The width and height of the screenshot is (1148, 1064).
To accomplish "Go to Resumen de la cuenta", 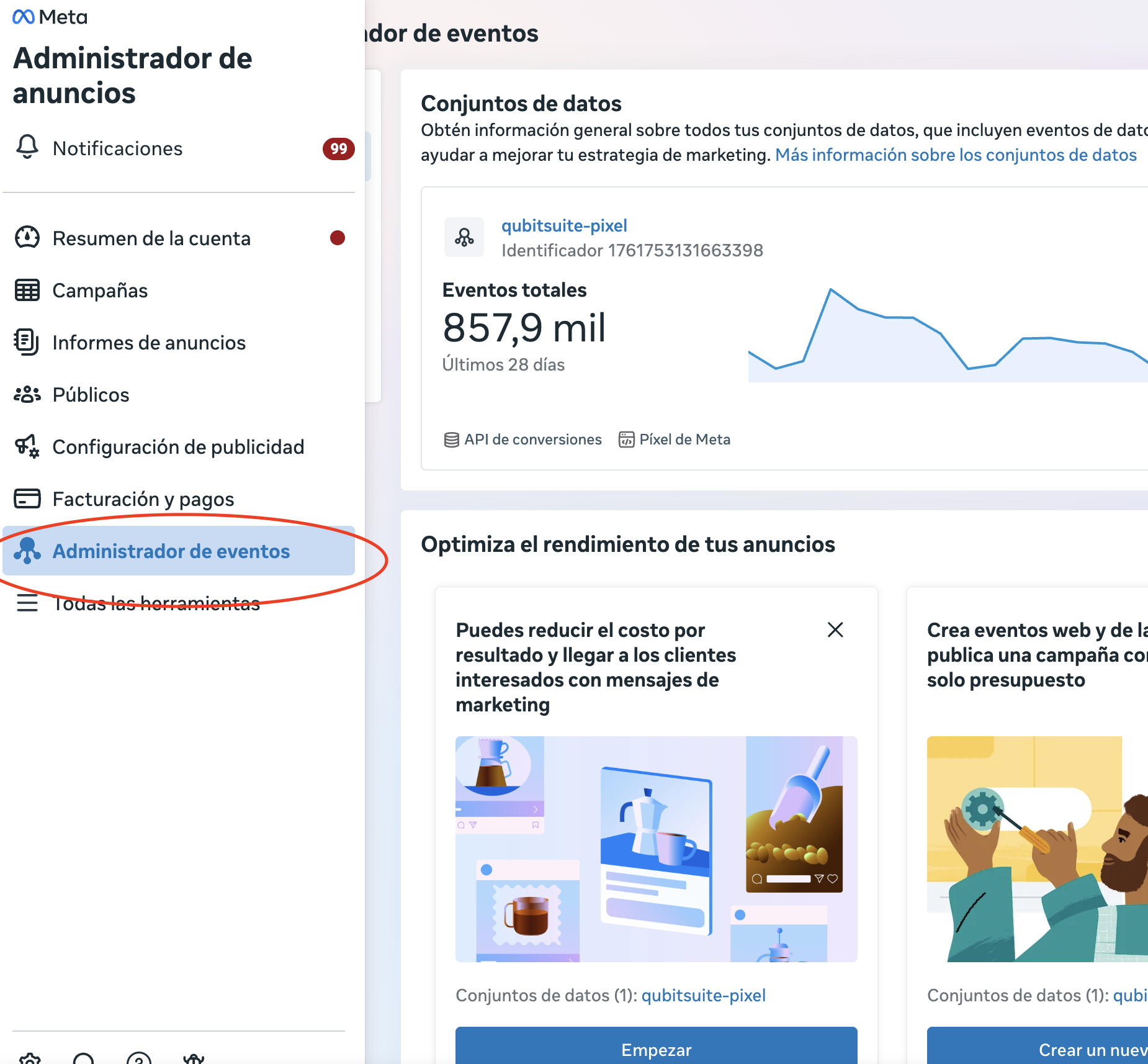I will click(179, 238).
